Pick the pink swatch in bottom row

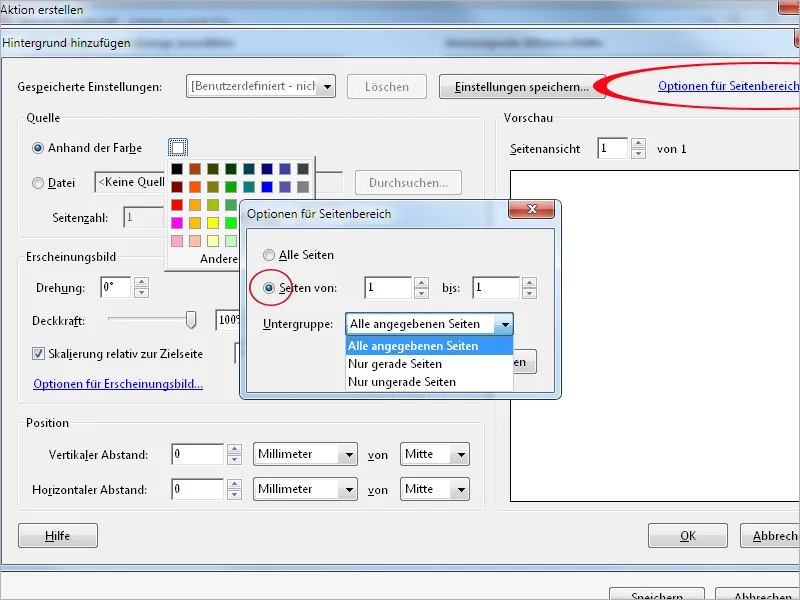tap(177, 240)
